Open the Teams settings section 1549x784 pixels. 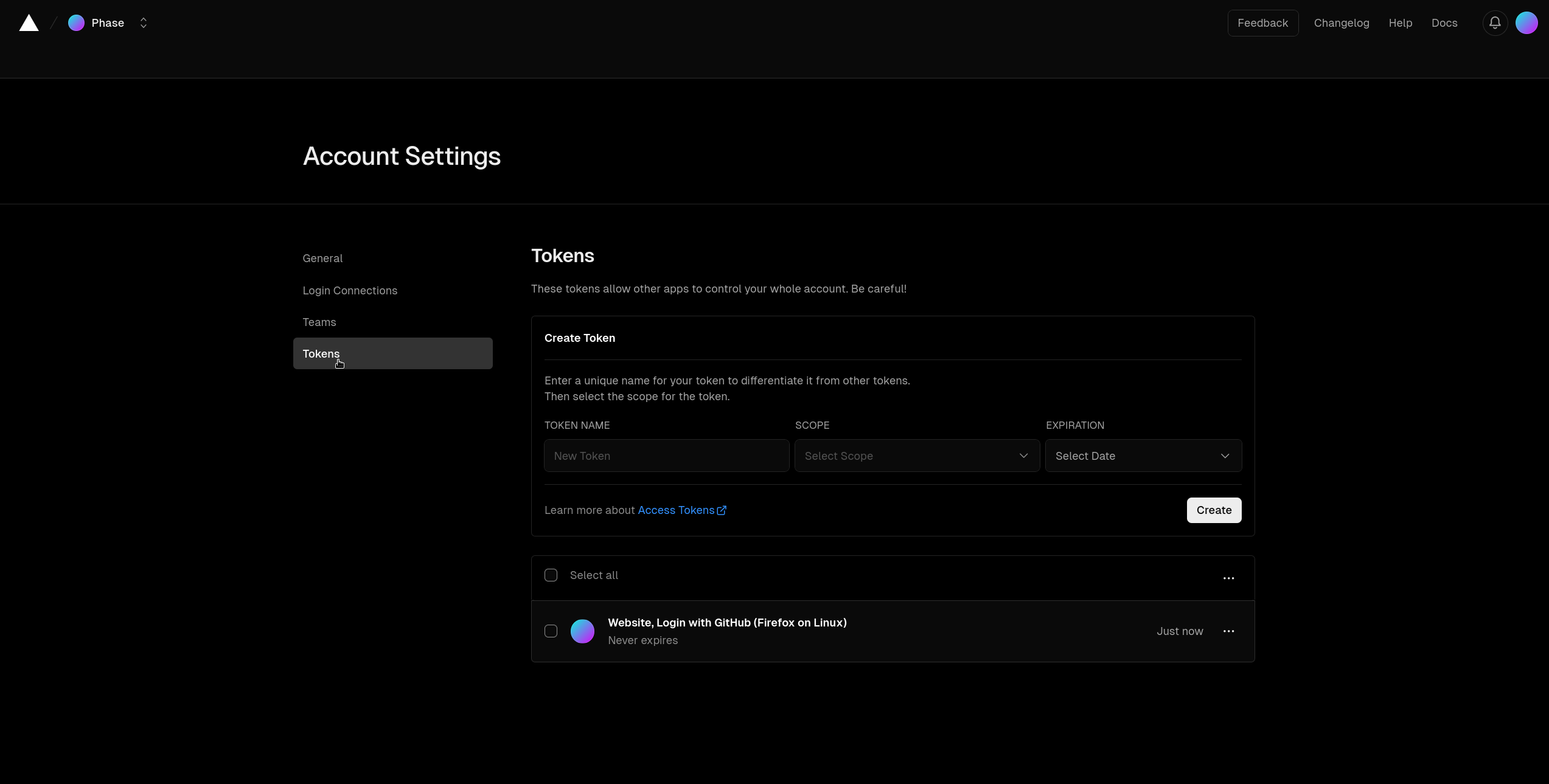(x=319, y=322)
